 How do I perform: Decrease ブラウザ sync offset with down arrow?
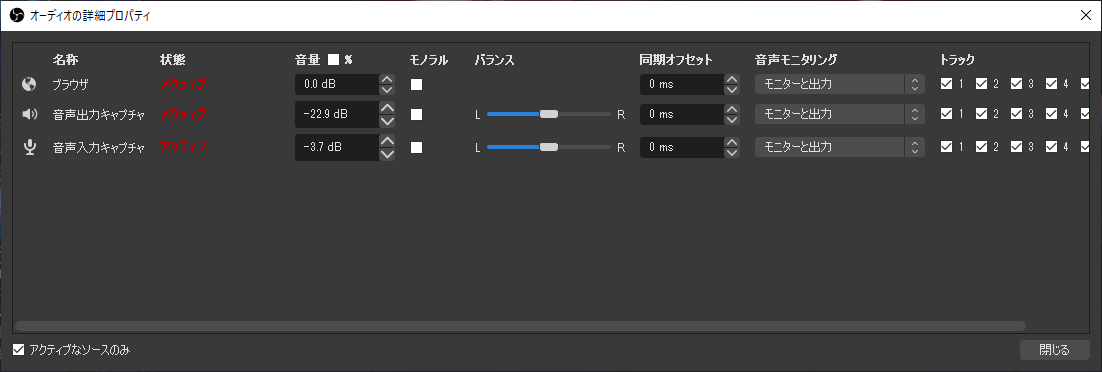pyautogui.click(x=732, y=89)
